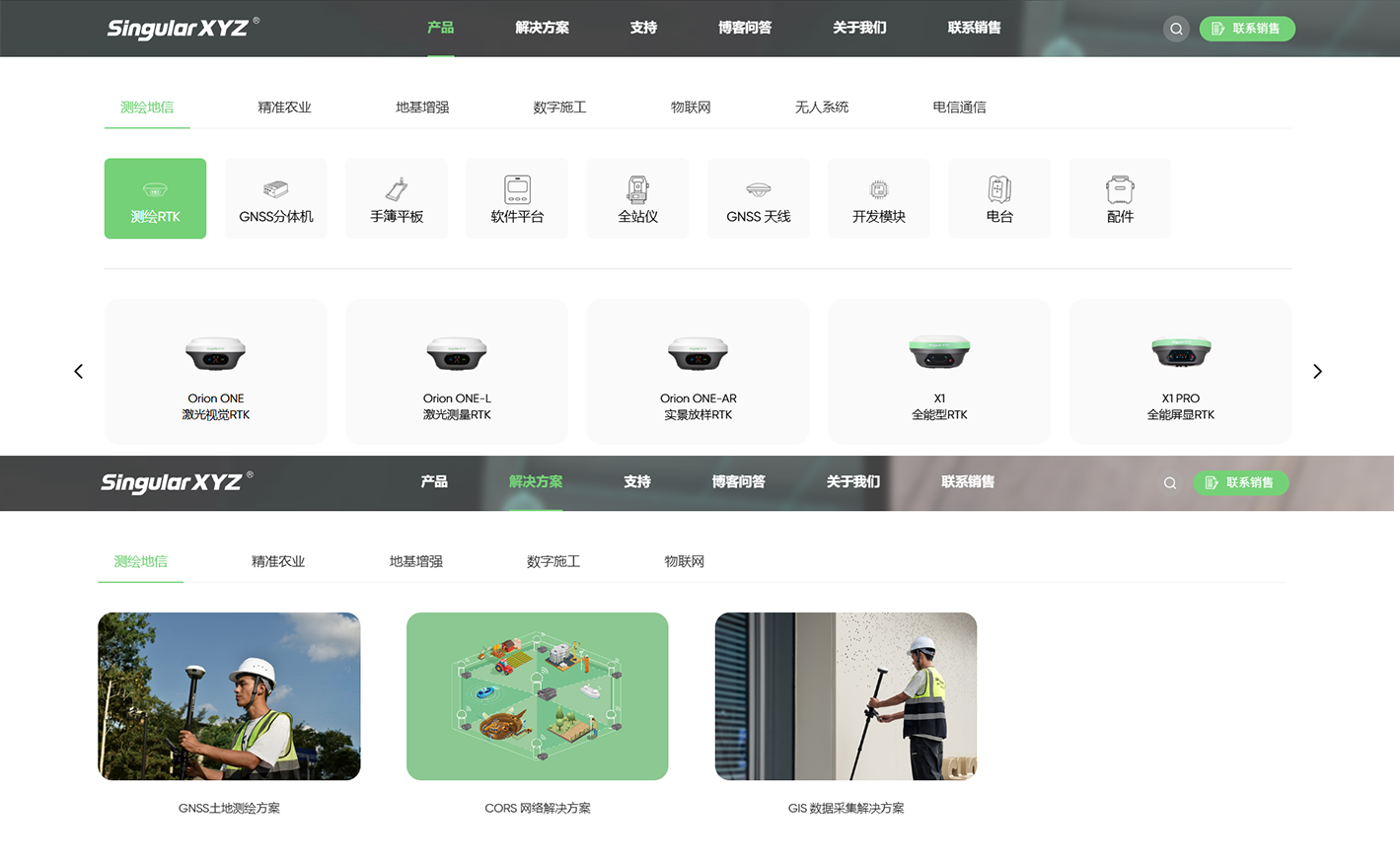This screenshot has height=862, width=1400.
Task: Go back in product carousel with left arrow
Action: point(79,371)
